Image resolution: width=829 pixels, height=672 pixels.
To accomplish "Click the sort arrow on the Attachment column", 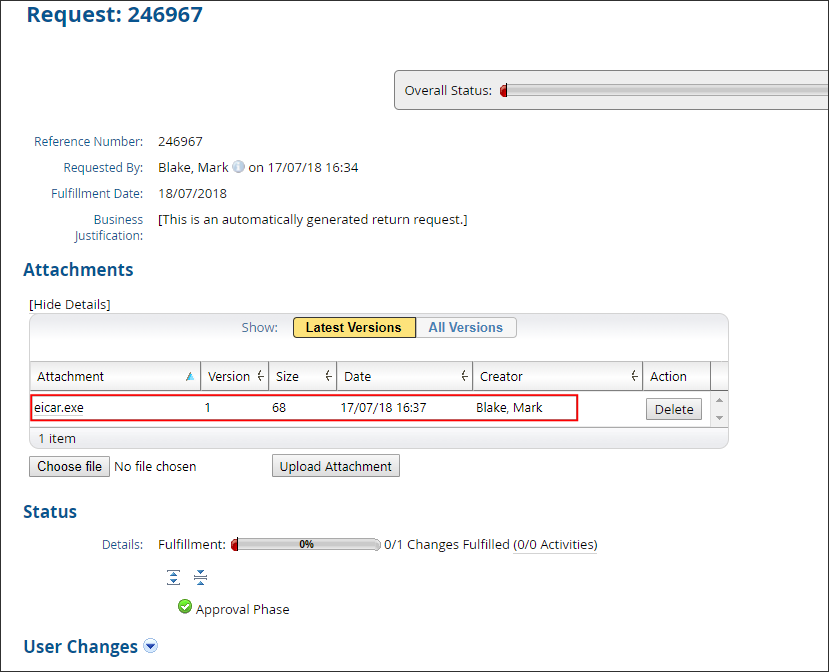I will 190,375.
